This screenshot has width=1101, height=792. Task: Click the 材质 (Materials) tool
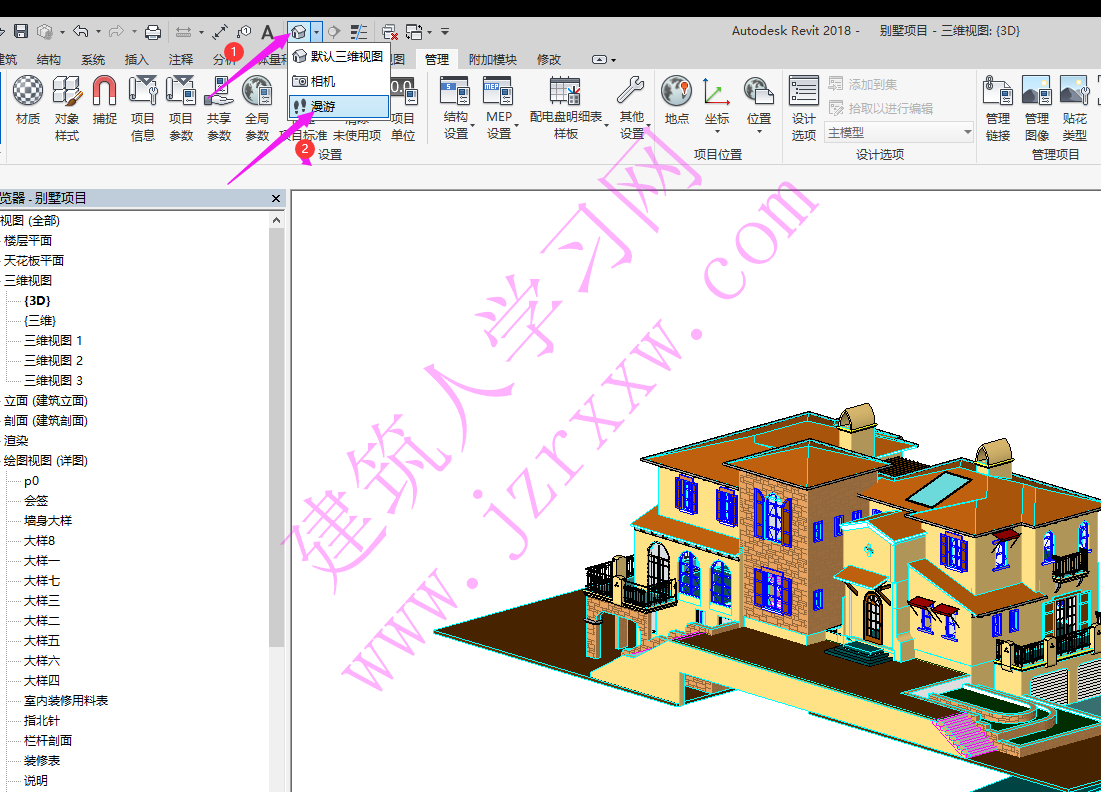[28, 100]
